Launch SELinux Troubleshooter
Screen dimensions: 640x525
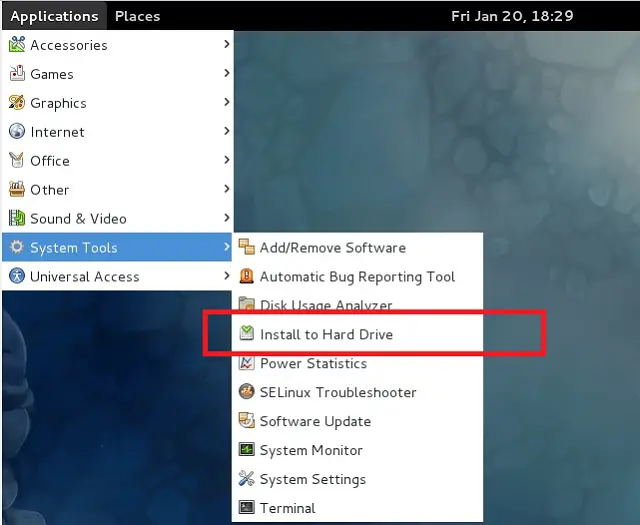point(357,392)
